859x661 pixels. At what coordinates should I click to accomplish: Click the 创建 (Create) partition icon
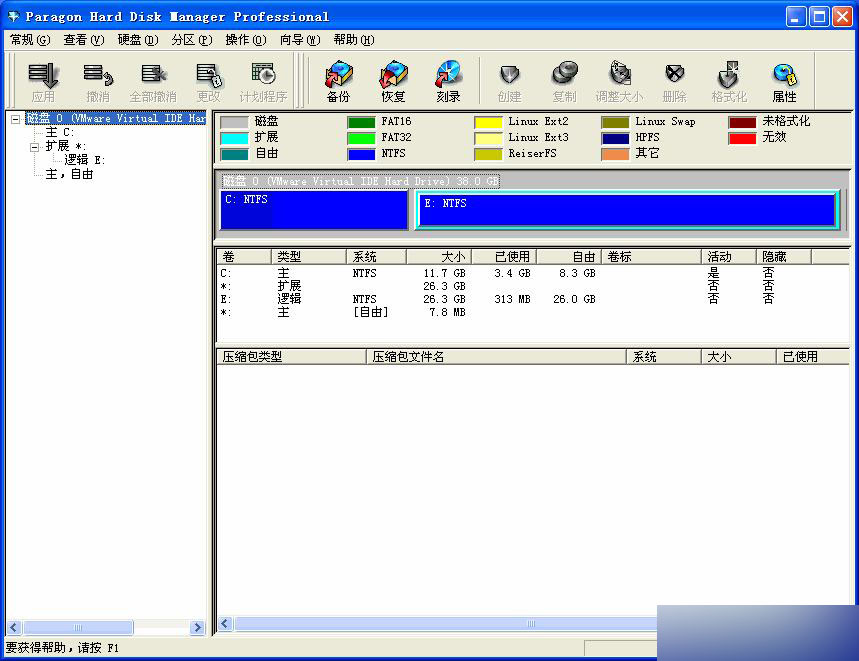coord(509,82)
